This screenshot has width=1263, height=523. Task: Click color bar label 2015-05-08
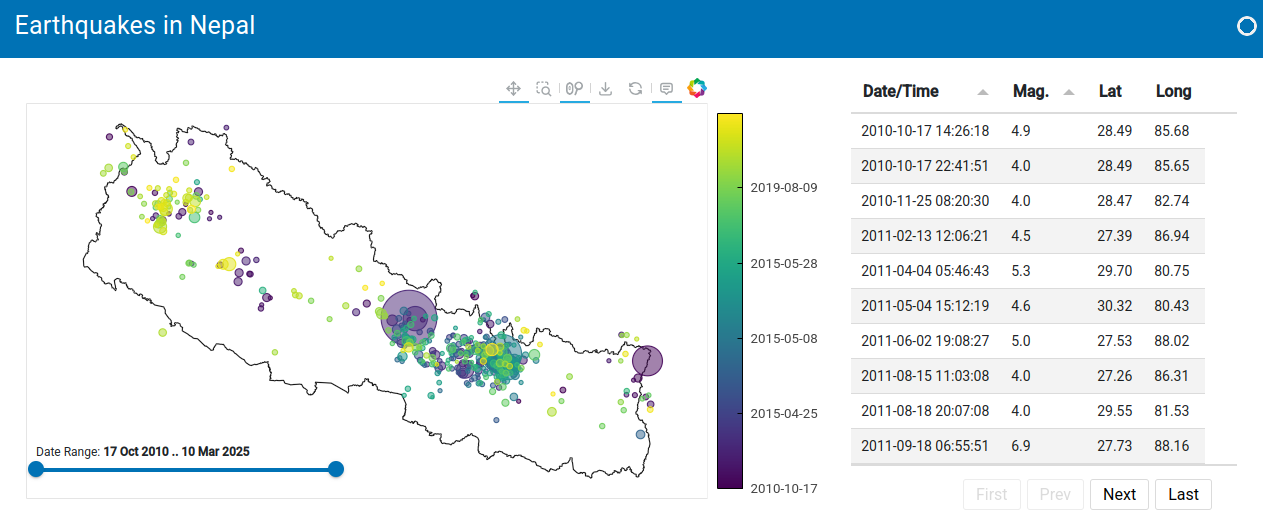click(784, 338)
